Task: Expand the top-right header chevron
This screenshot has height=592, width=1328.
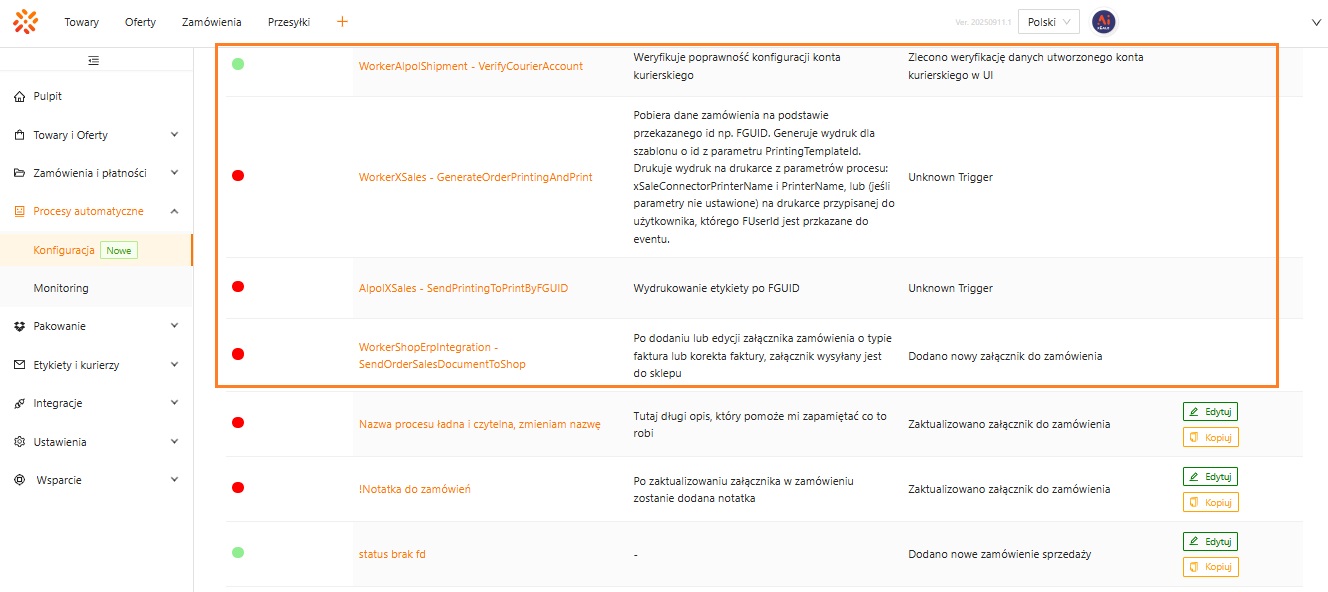Action: [1315, 21]
